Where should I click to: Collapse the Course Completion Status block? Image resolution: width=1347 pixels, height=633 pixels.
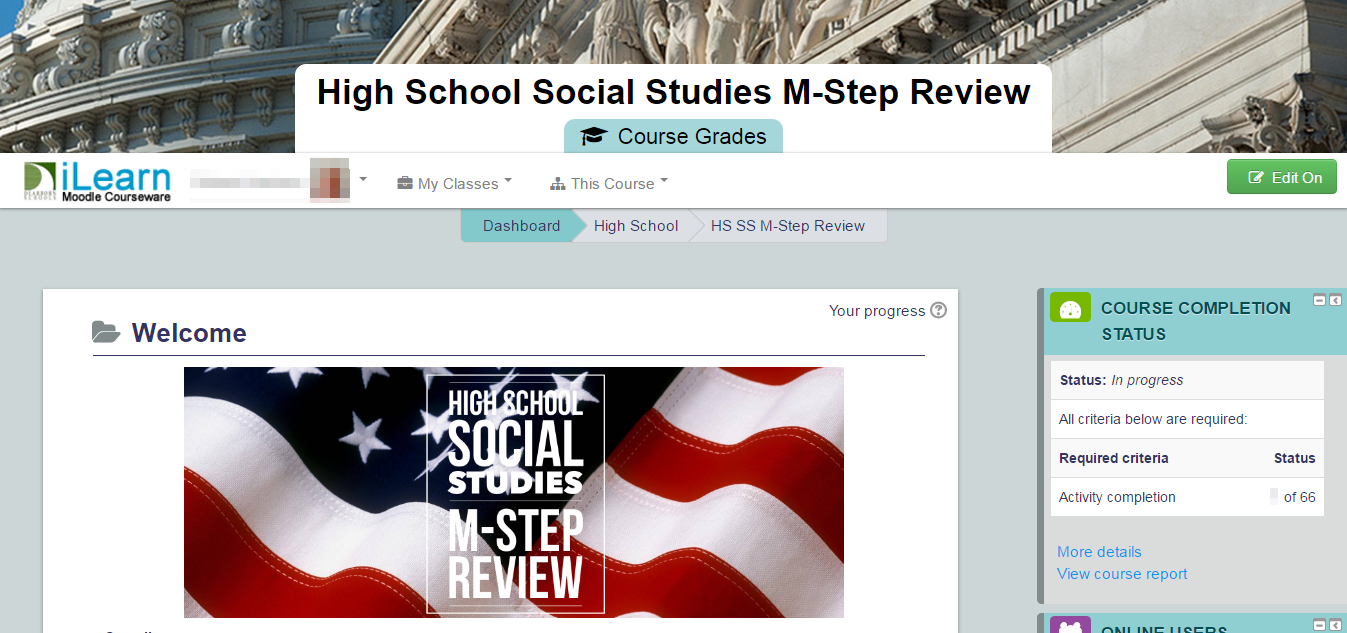1319,300
